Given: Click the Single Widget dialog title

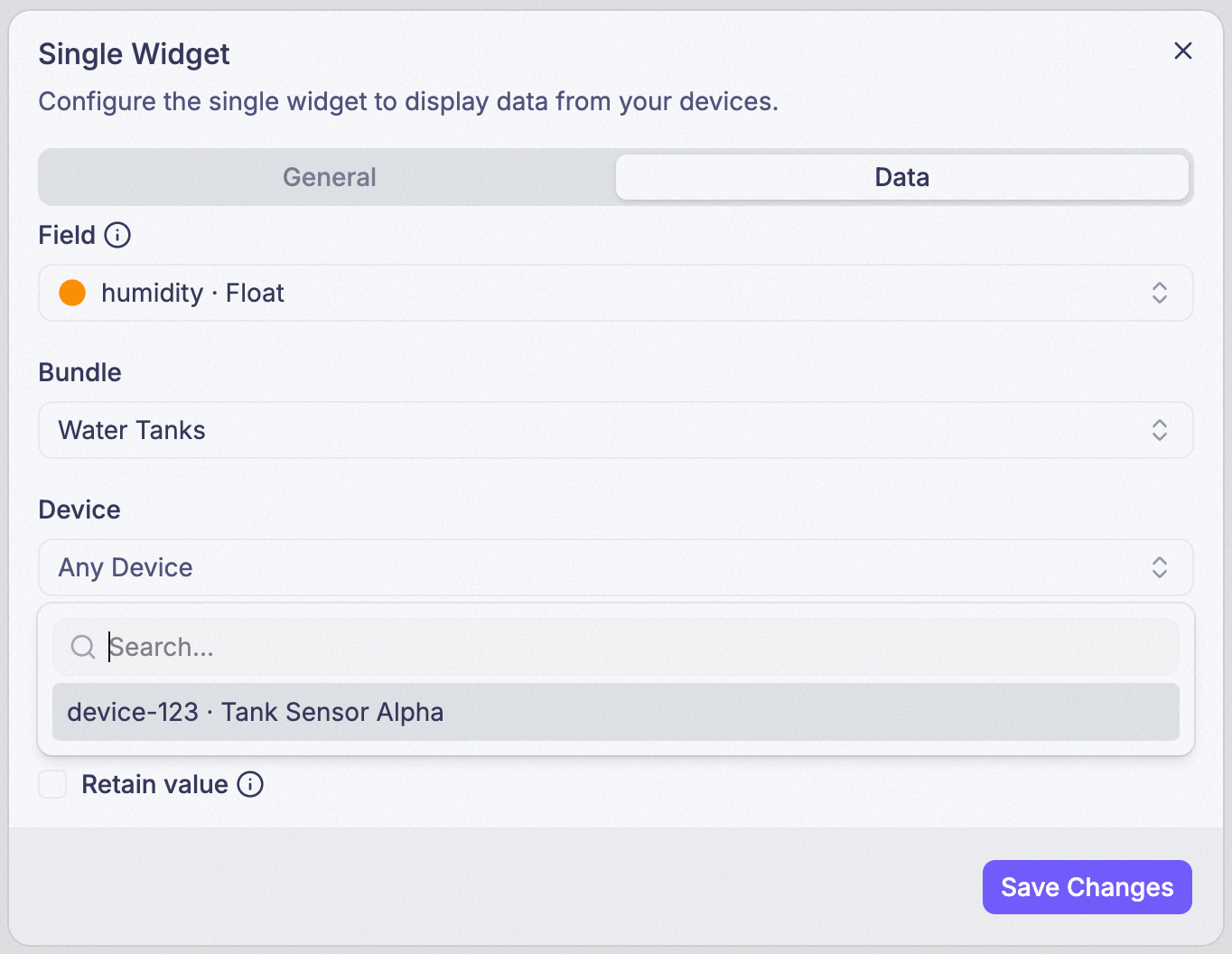Looking at the screenshot, I should [135, 54].
